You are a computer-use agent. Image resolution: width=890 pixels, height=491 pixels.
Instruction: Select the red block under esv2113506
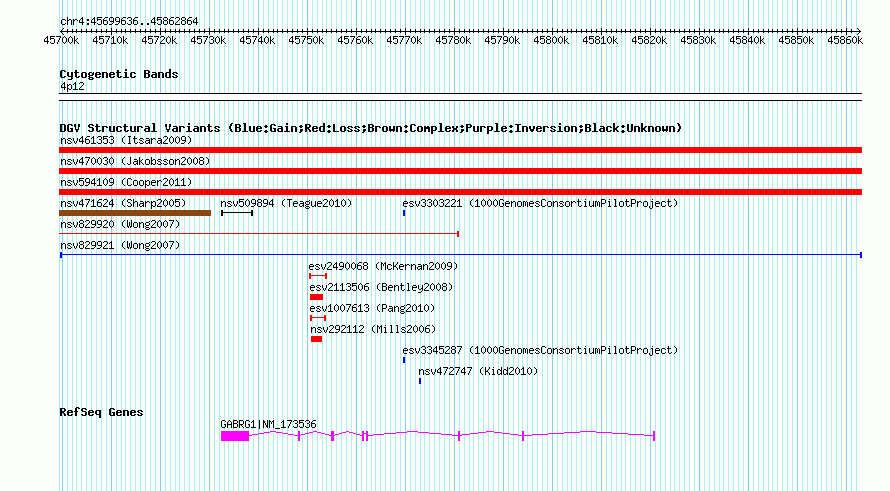click(x=316, y=297)
